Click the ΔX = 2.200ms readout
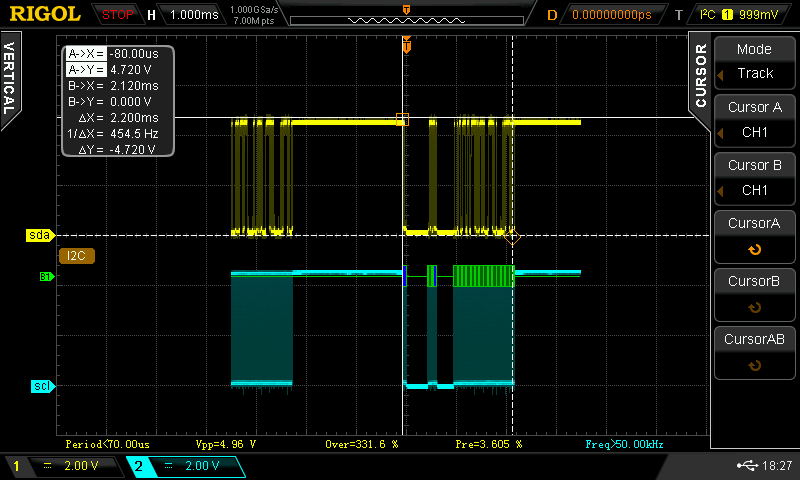This screenshot has height=480, width=800. pos(118,117)
